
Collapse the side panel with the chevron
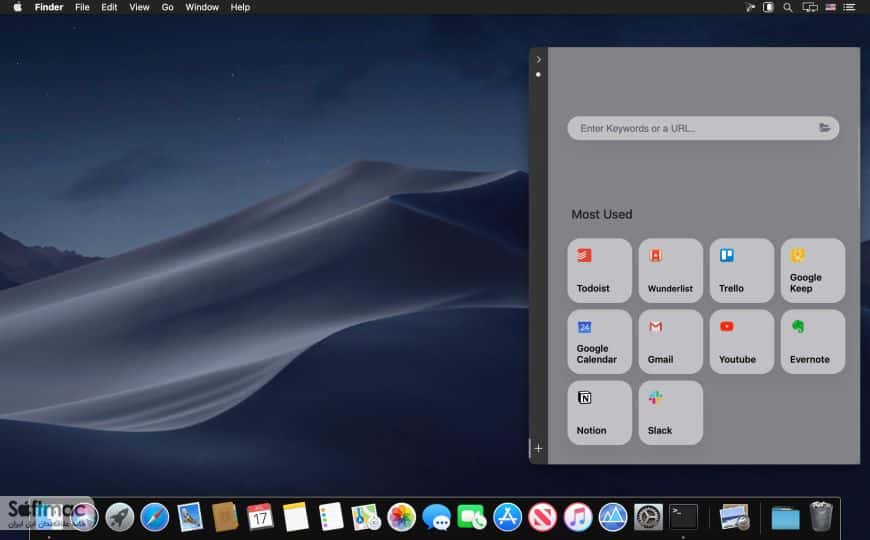click(538, 59)
